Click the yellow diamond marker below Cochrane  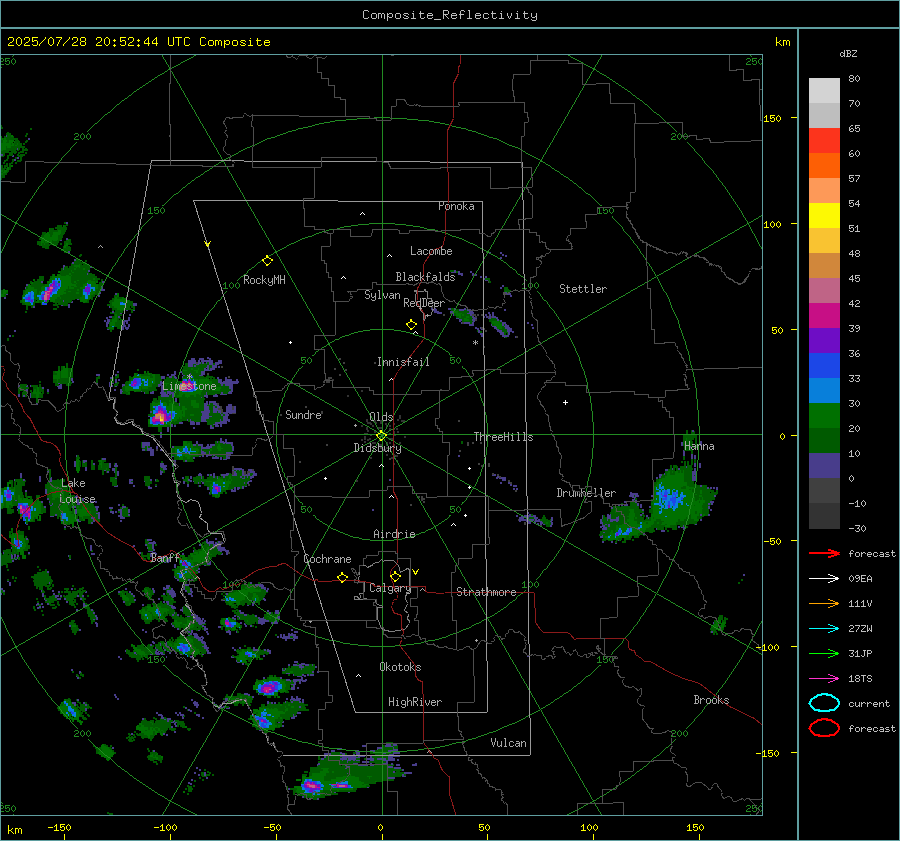point(342,577)
